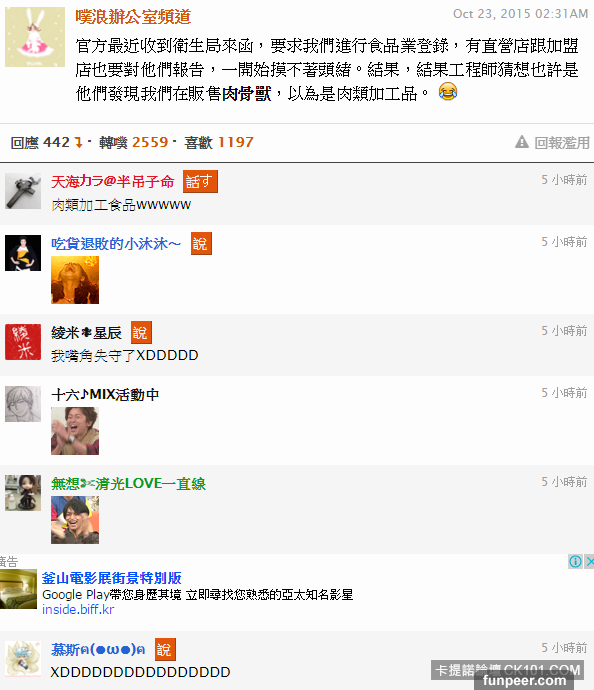Open 天海カラ@半吊子命 avatar image
Viewport: 594px width, 690px height.
click(23, 191)
